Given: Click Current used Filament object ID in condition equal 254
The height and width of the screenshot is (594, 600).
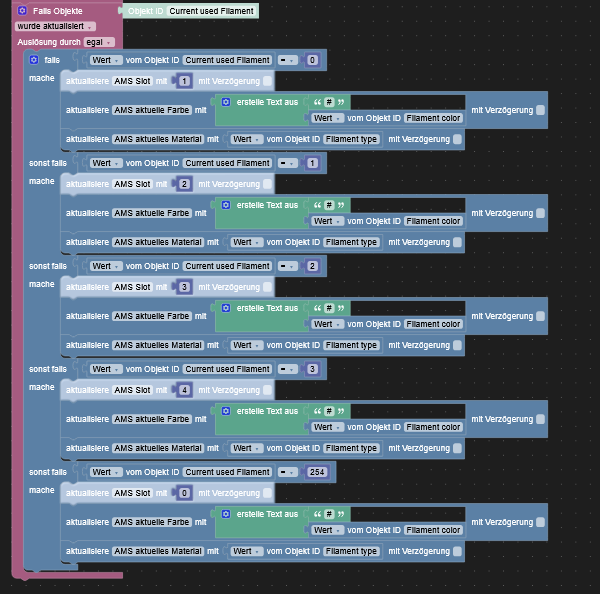Looking at the screenshot, I should [228, 472].
